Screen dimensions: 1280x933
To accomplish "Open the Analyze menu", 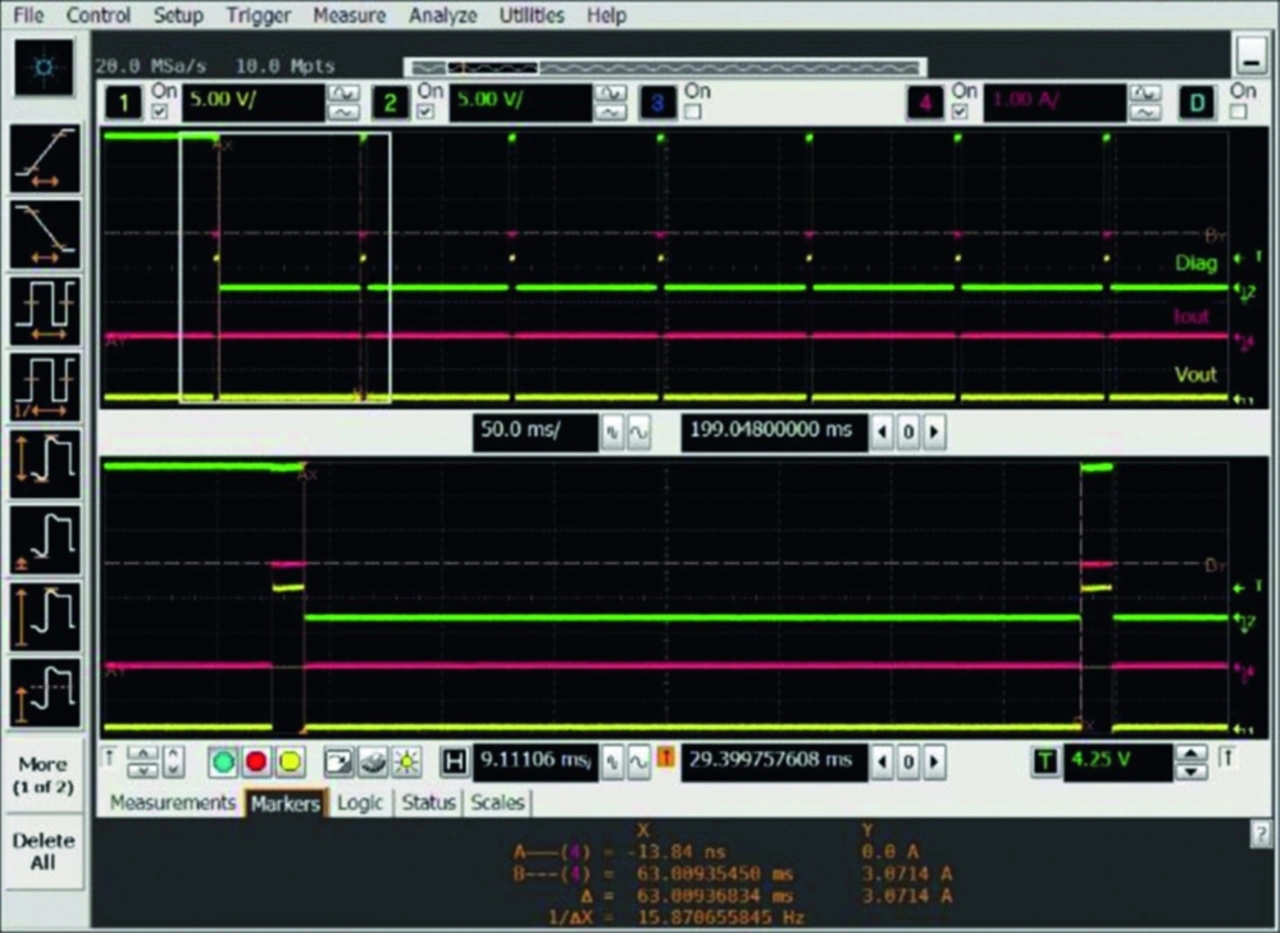I will [442, 15].
